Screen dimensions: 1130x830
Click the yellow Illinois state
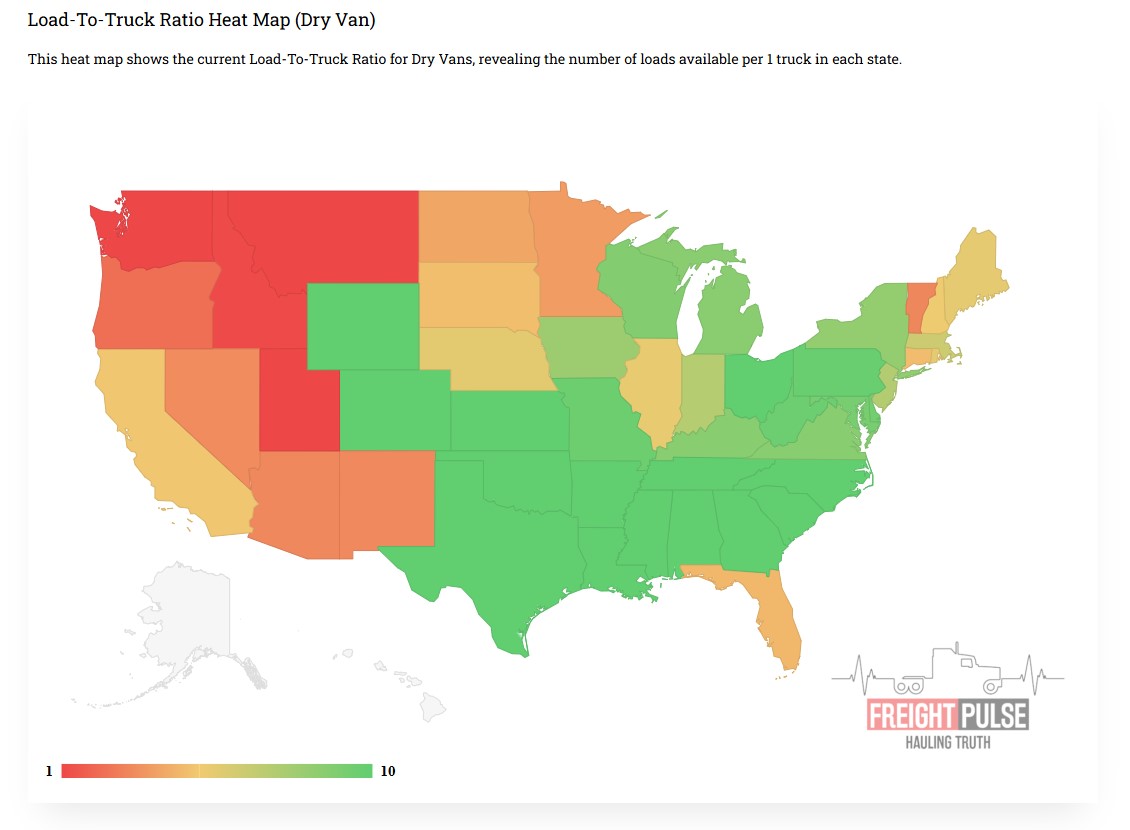coord(655,390)
